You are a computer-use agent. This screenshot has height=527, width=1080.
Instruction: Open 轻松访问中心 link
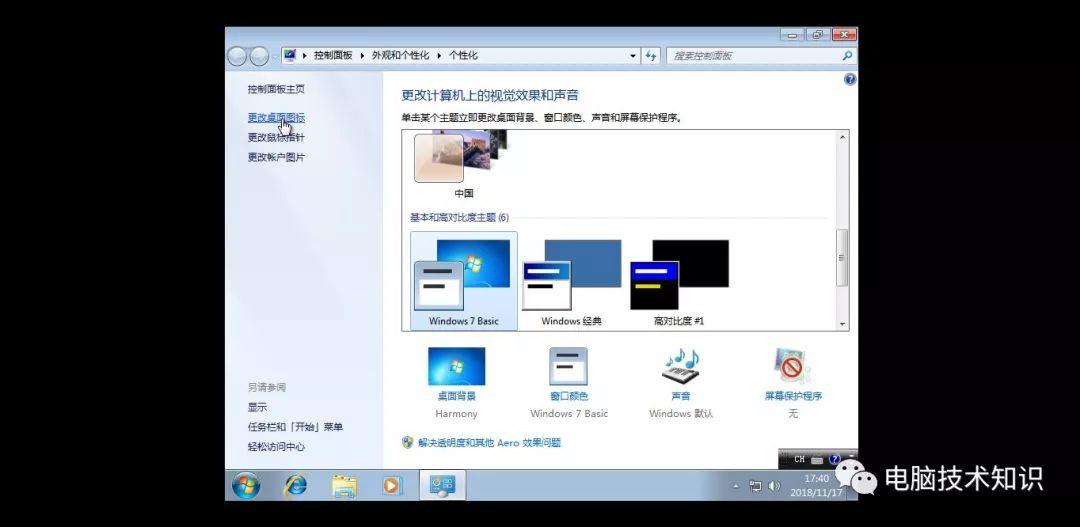(x=276, y=446)
